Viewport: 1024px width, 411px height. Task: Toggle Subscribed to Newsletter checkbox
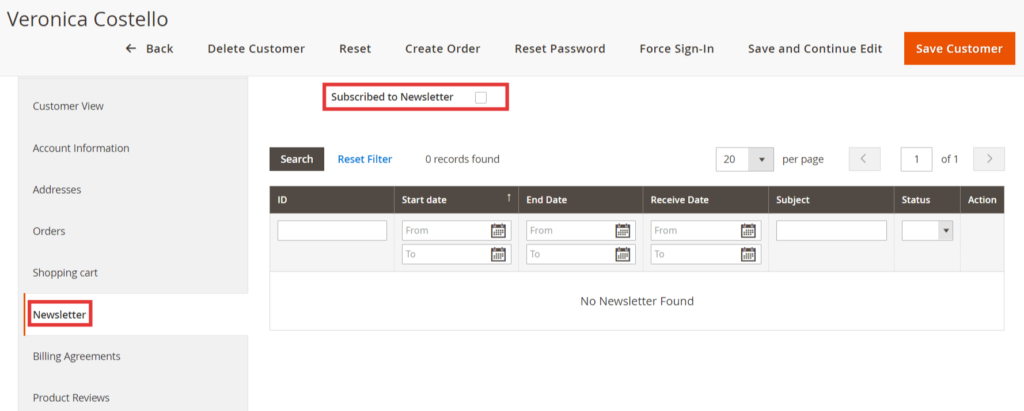(x=481, y=97)
